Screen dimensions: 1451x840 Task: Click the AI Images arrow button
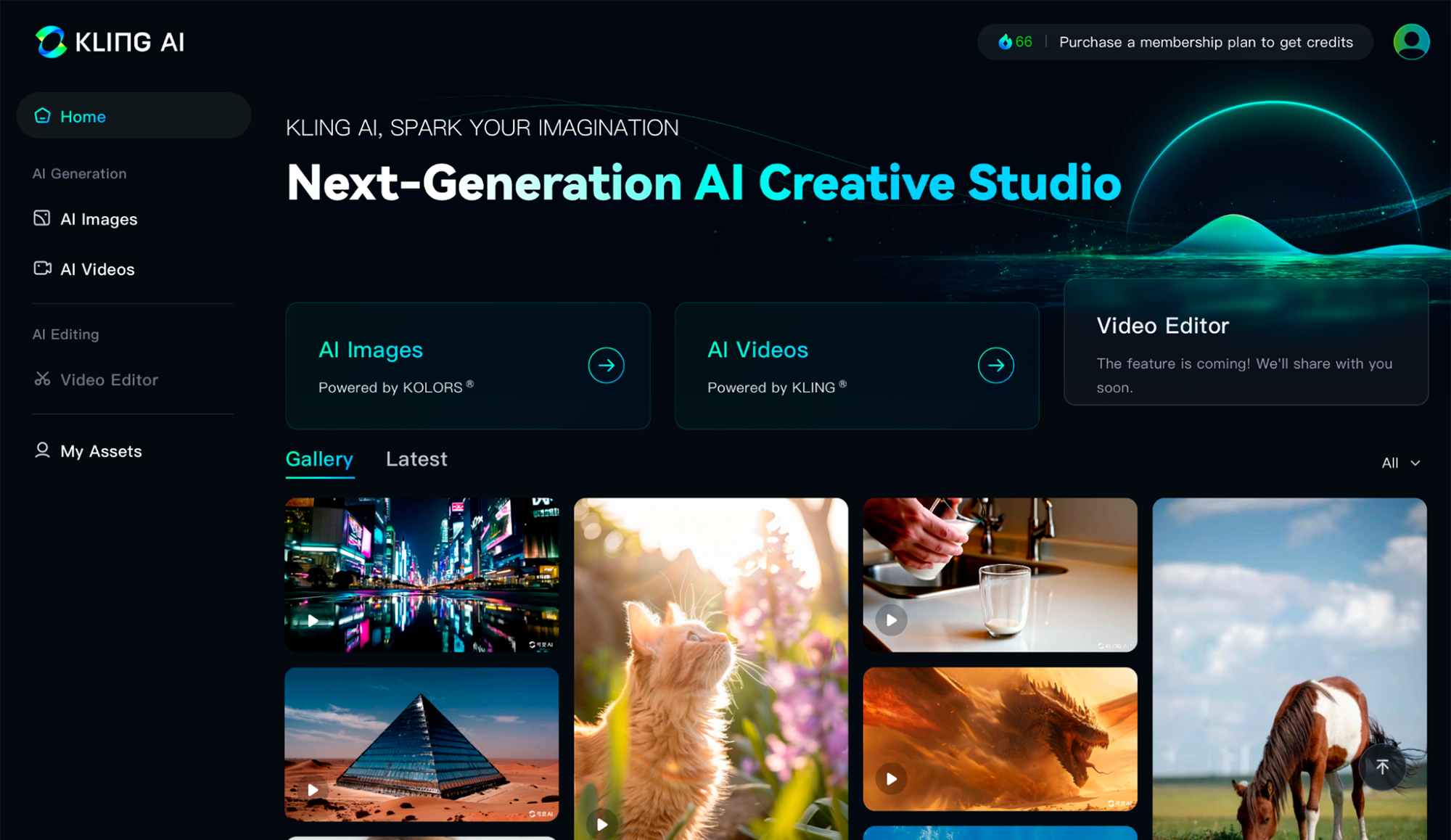pos(606,366)
